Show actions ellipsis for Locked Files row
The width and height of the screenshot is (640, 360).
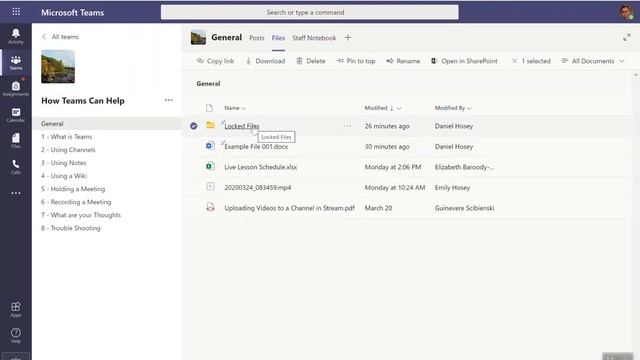[347, 126]
